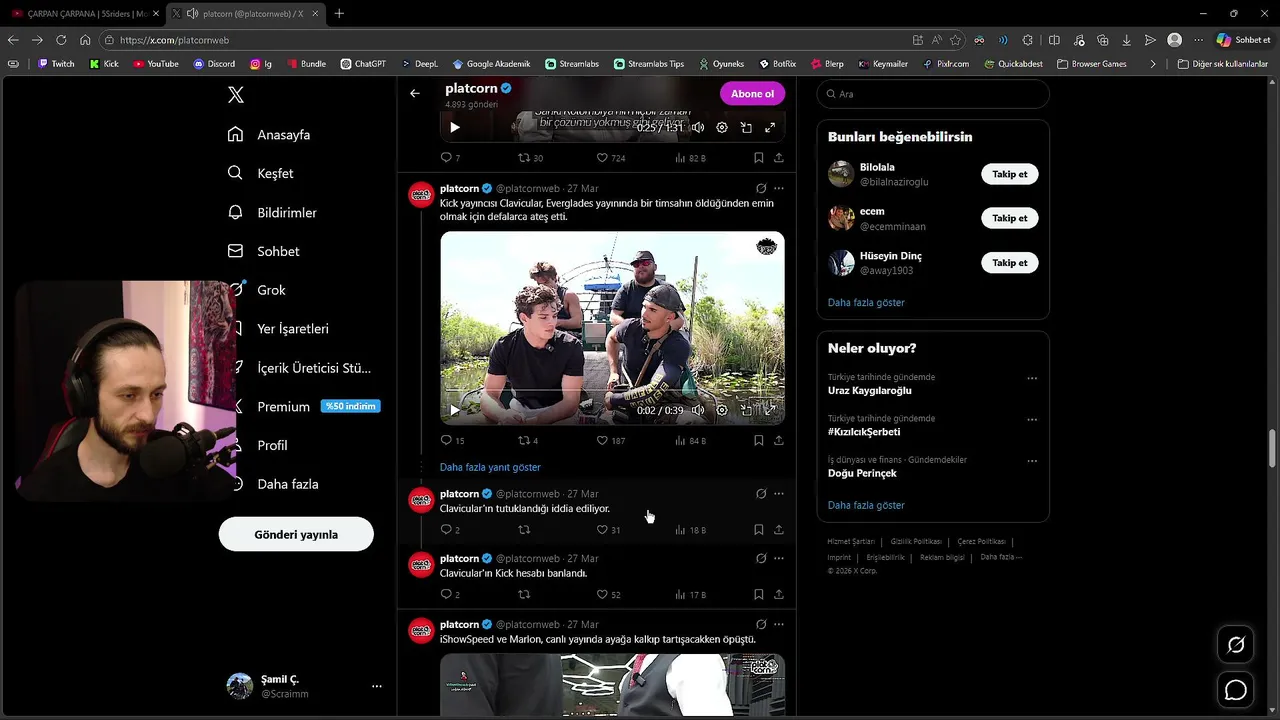Viewport: 1280px width, 720px height.
Task: Open more menu on iShowSpeed post
Action: (779, 624)
